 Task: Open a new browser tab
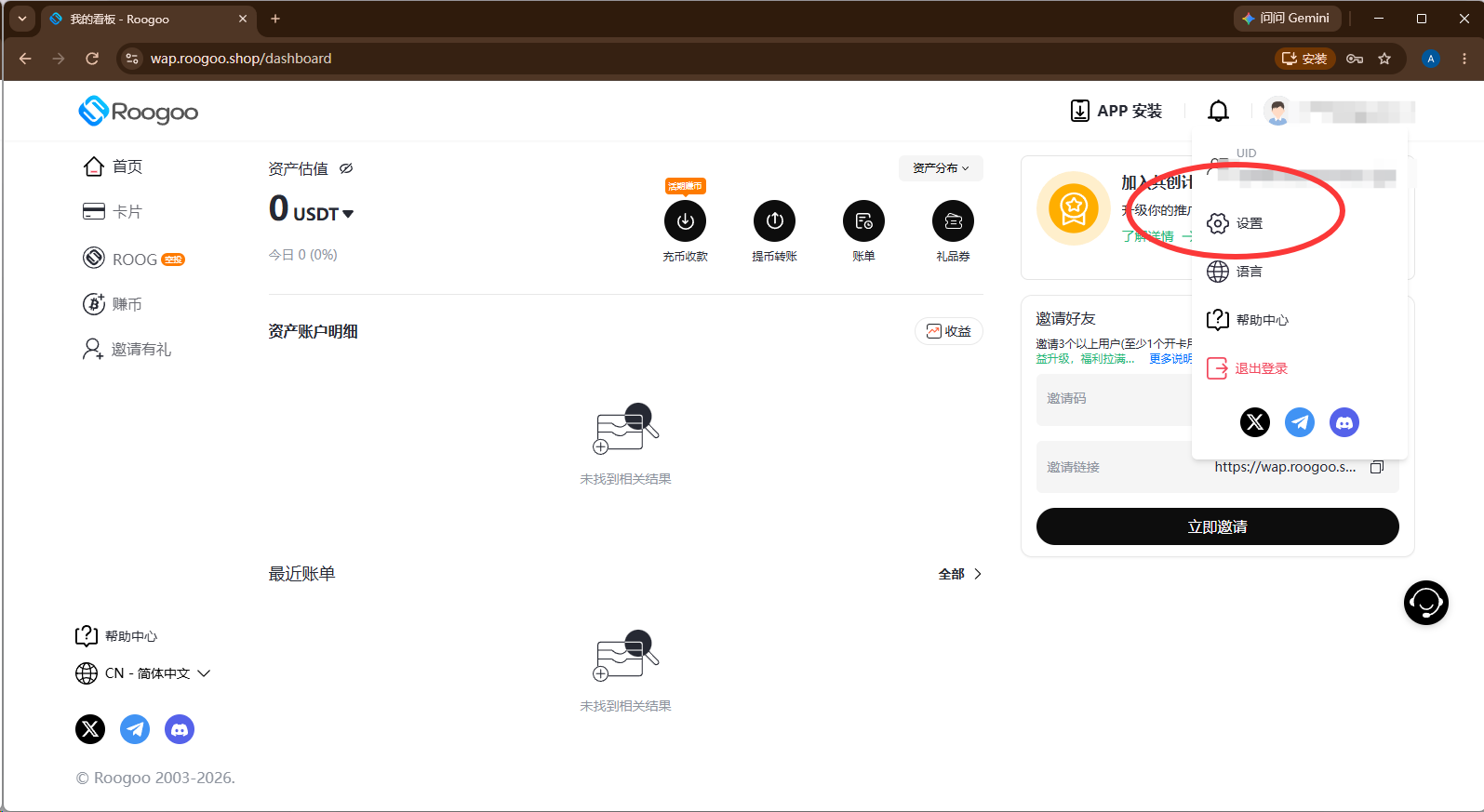coord(275,19)
